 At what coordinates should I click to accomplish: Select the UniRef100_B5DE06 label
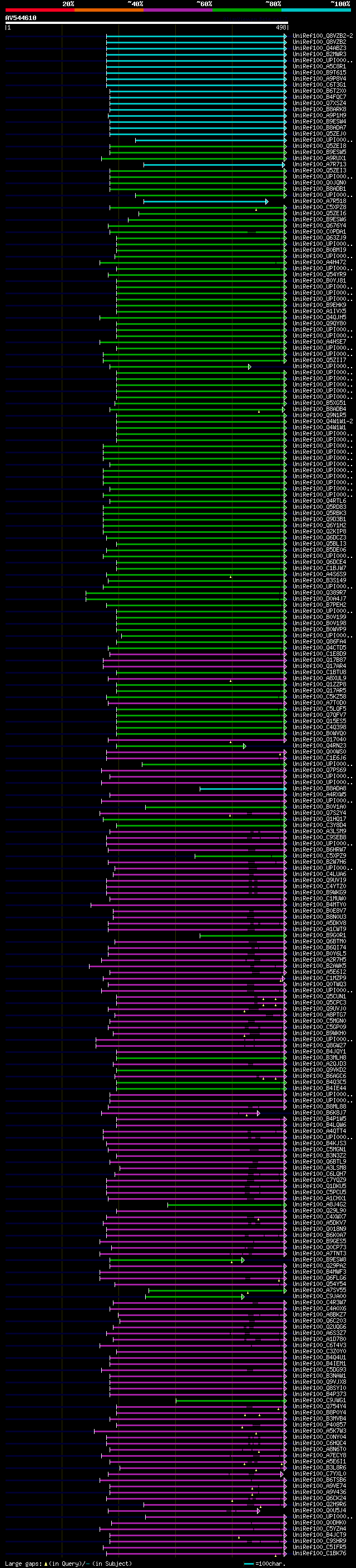tap(319, 550)
